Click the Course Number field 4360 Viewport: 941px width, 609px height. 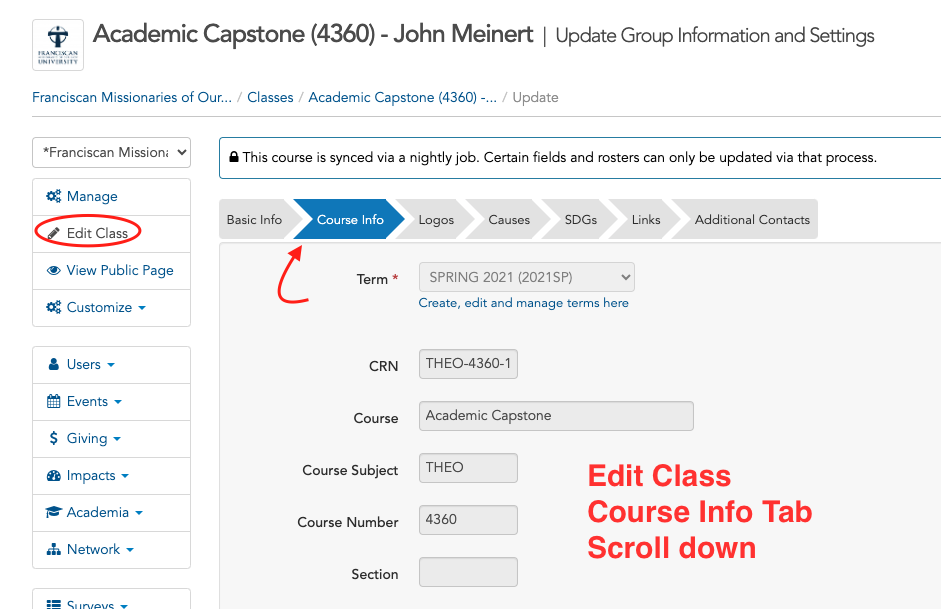[x=468, y=520]
